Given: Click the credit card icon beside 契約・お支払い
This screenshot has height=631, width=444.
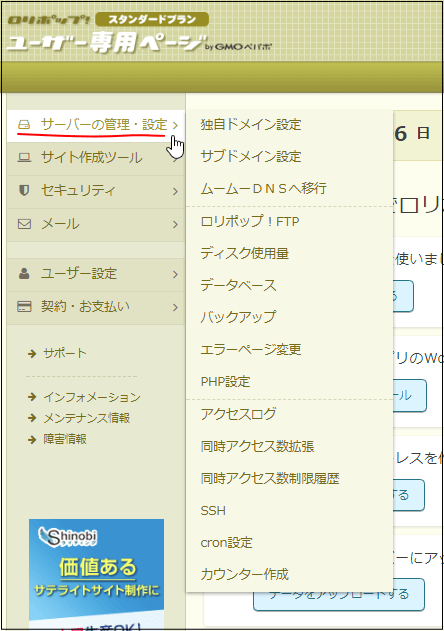Looking at the screenshot, I should (24, 307).
